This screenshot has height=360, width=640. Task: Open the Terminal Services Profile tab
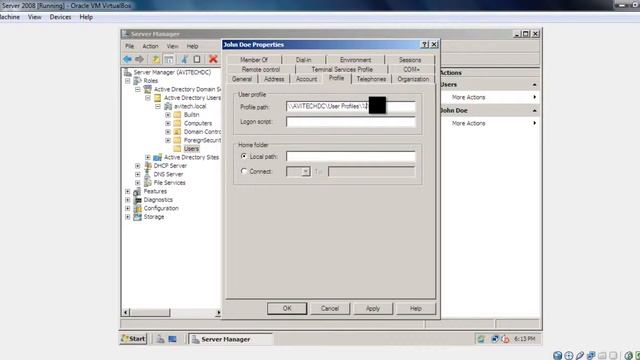[x=342, y=69]
